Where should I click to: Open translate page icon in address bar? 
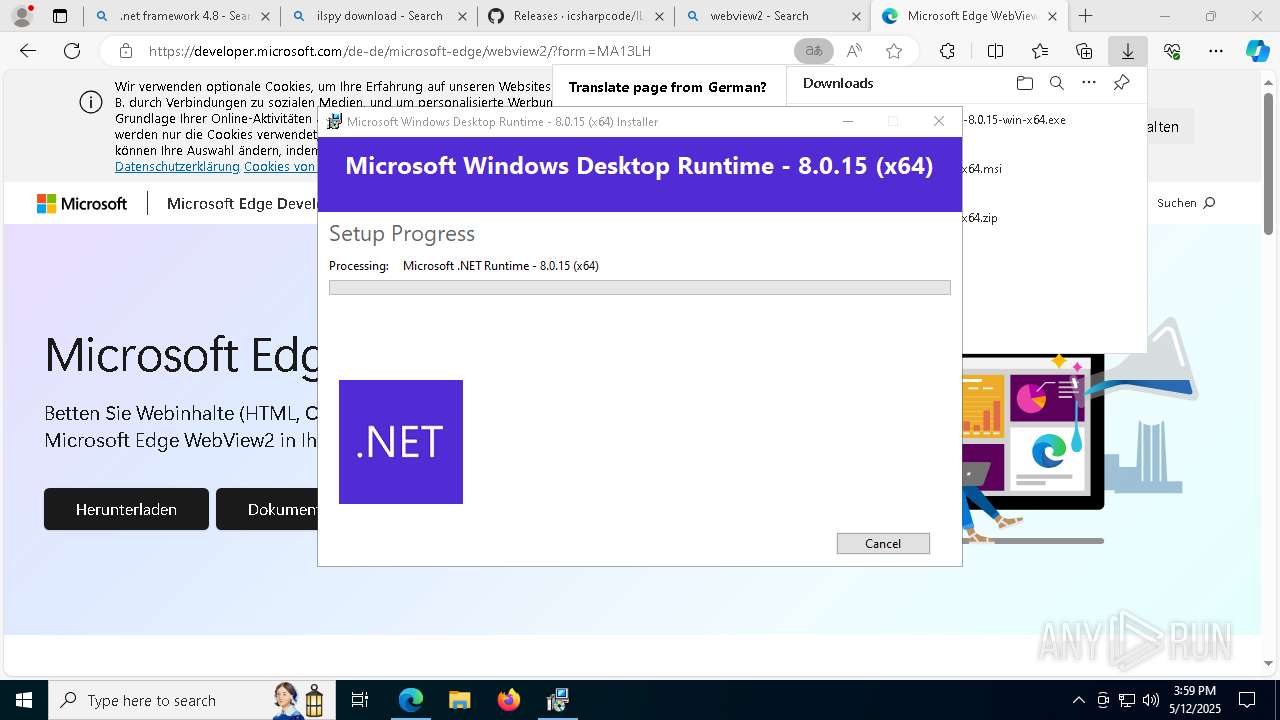814,51
